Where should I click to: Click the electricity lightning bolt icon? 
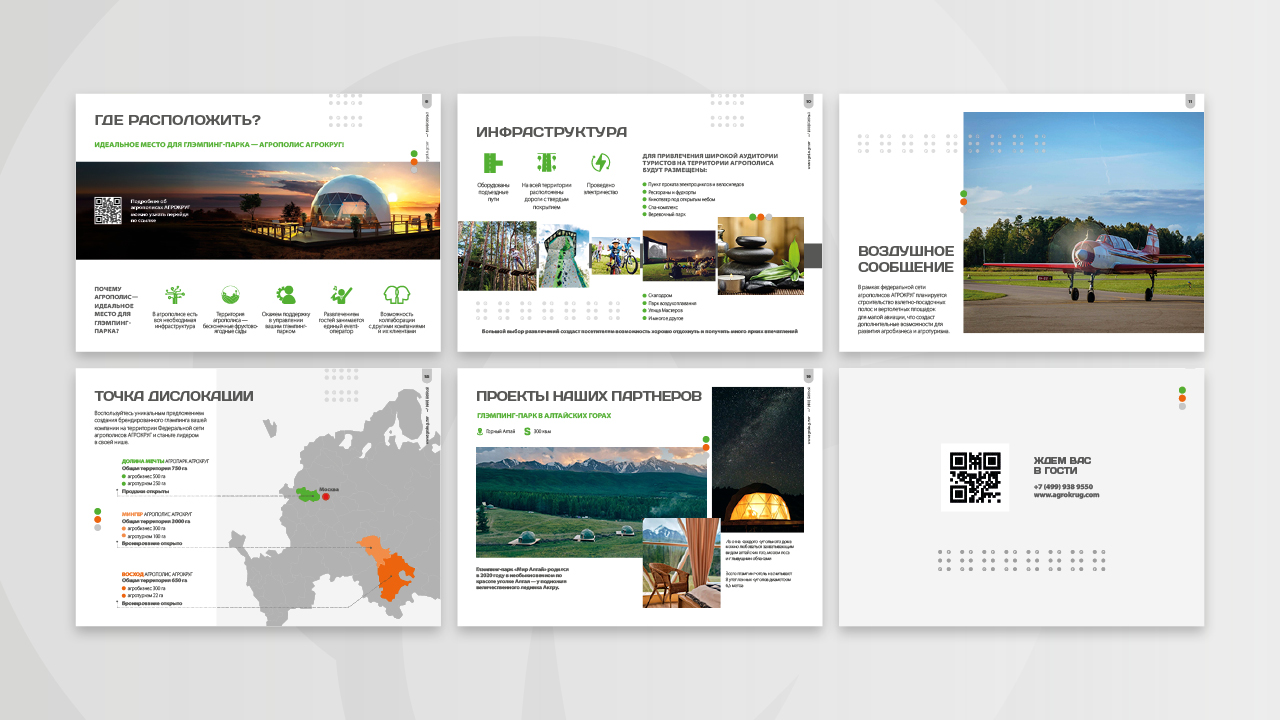(600, 163)
